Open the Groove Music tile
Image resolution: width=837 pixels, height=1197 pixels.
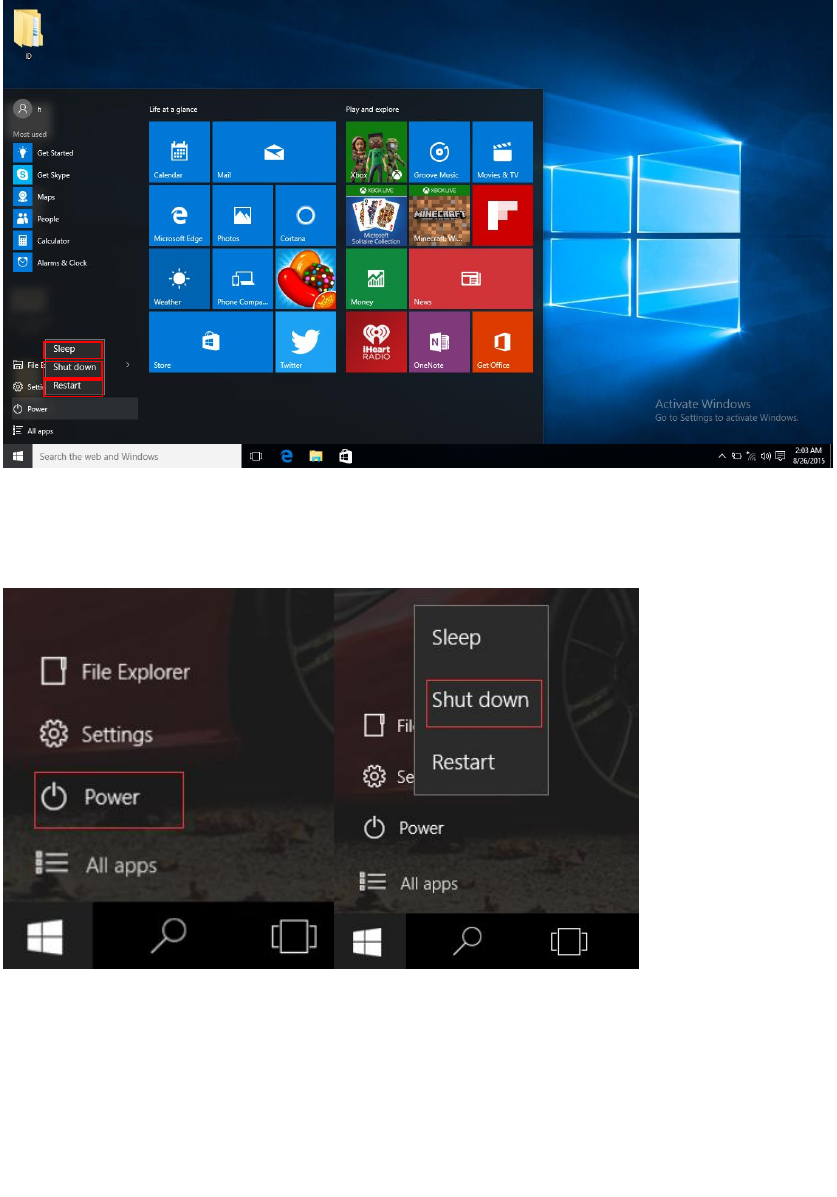click(x=439, y=152)
